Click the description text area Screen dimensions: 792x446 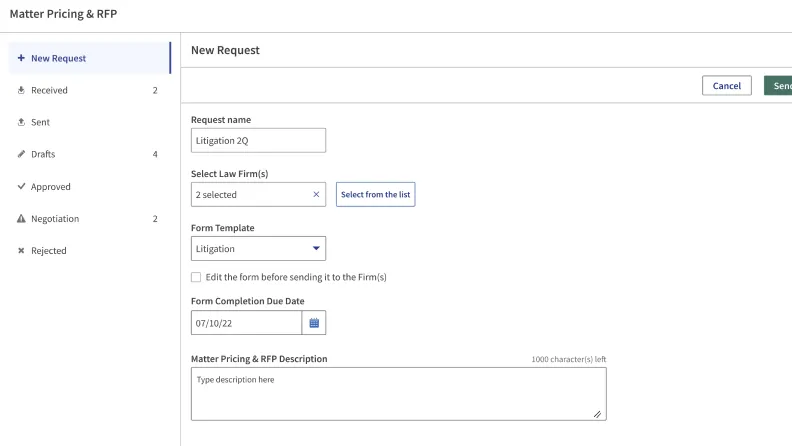398,394
